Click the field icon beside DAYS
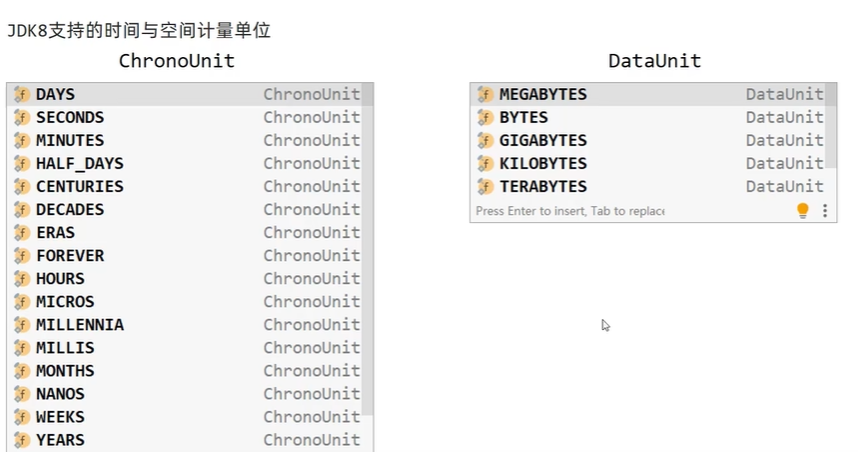The width and height of the screenshot is (858, 452). click(22, 95)
